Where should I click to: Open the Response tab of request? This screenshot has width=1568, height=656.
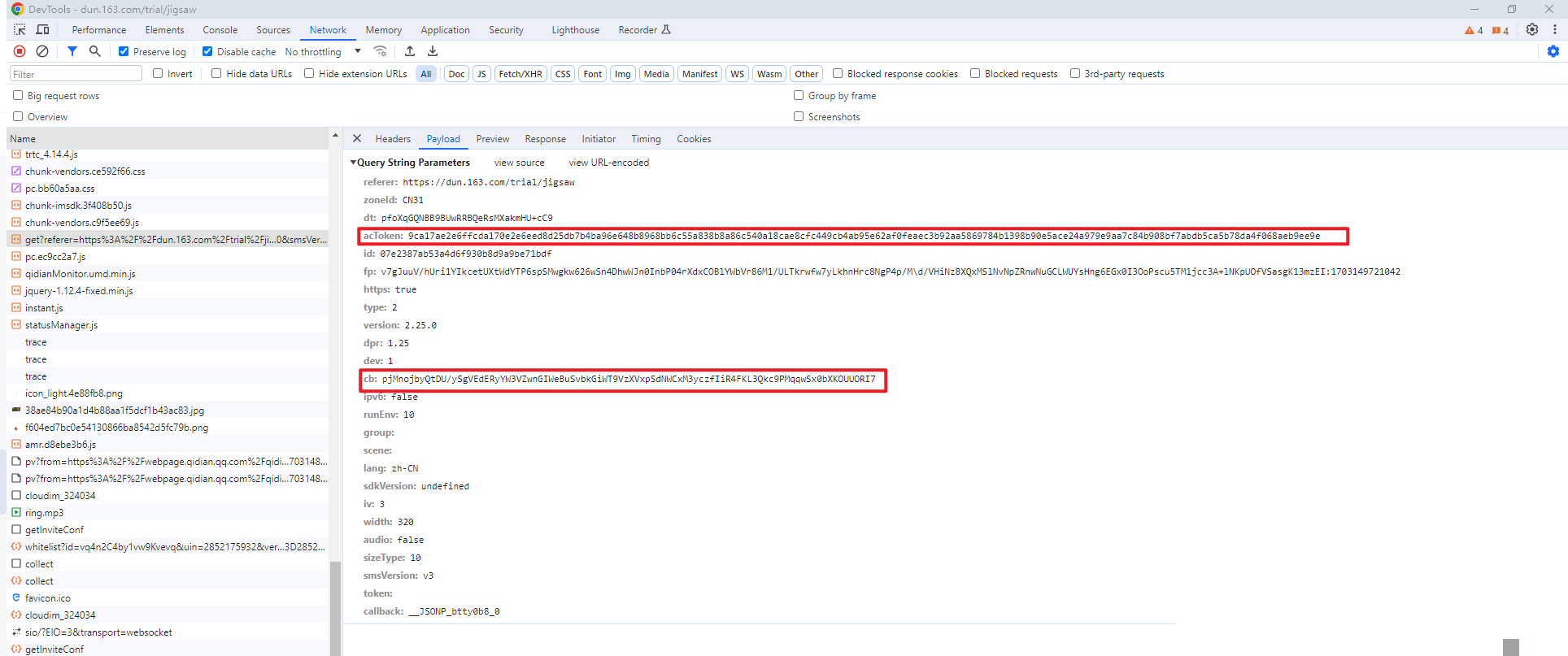point(546,139)
